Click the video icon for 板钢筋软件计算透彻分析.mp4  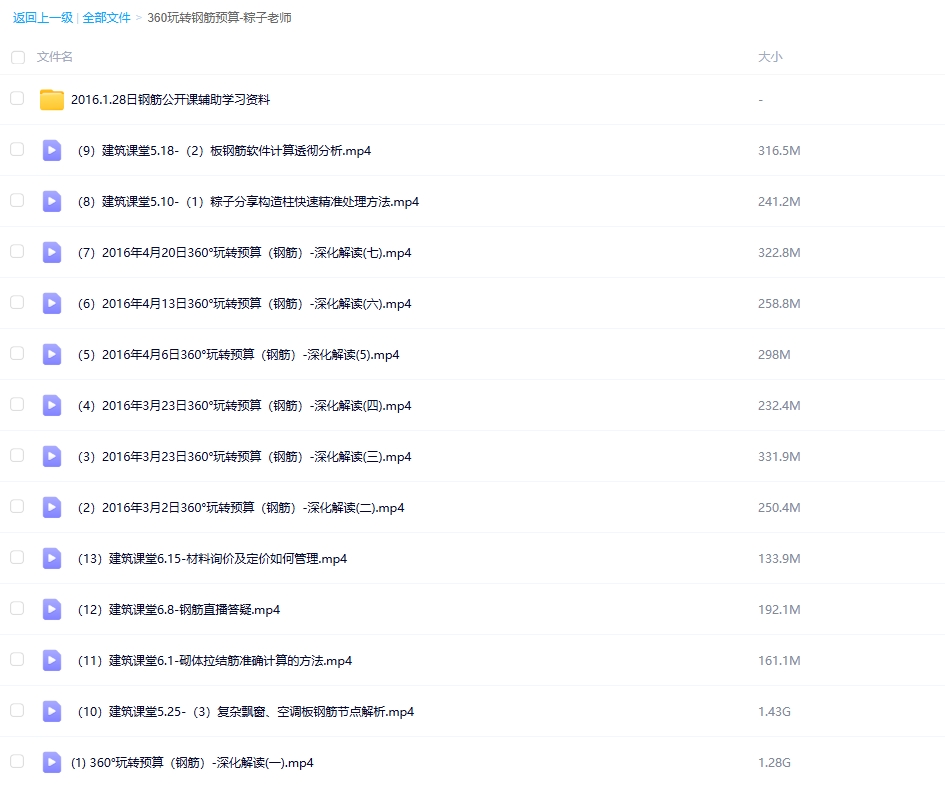click(x=51, y=150)
